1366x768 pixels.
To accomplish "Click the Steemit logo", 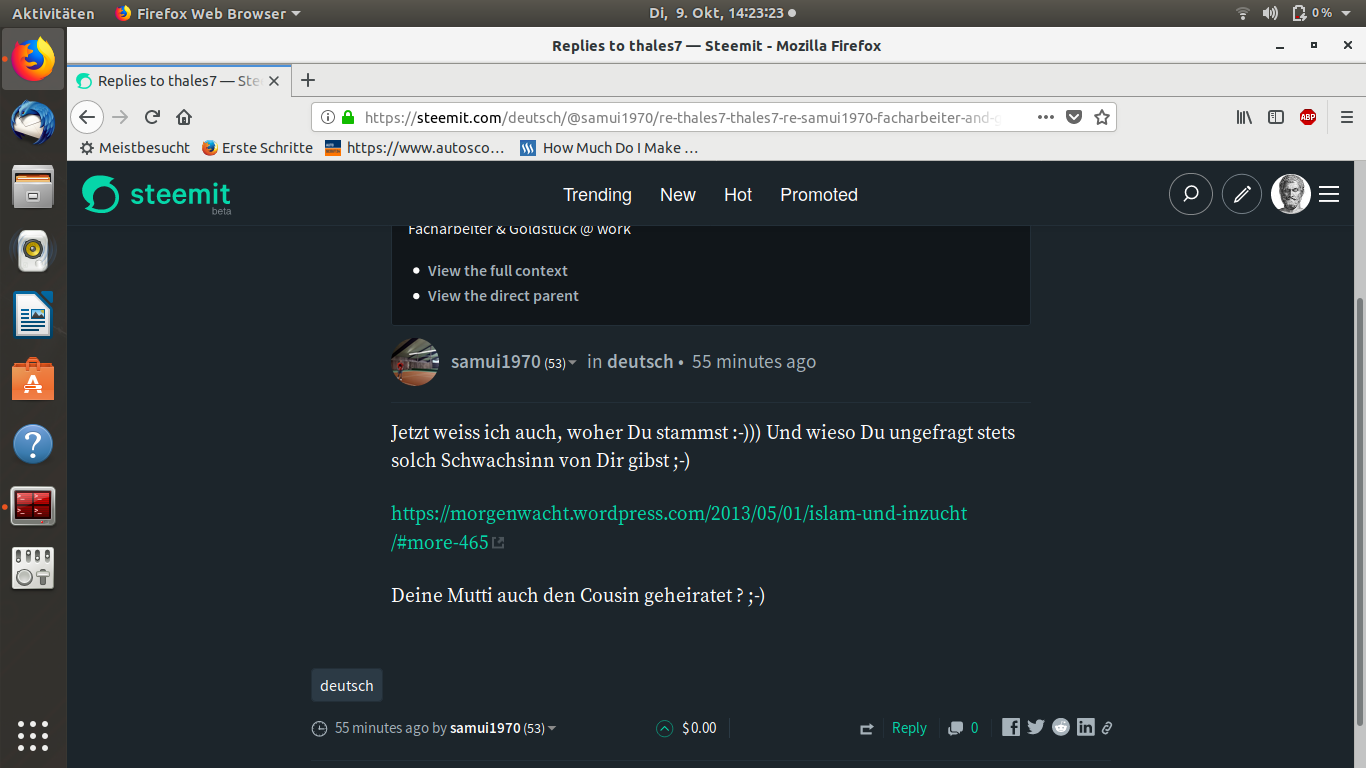I will tap(156, 194).
